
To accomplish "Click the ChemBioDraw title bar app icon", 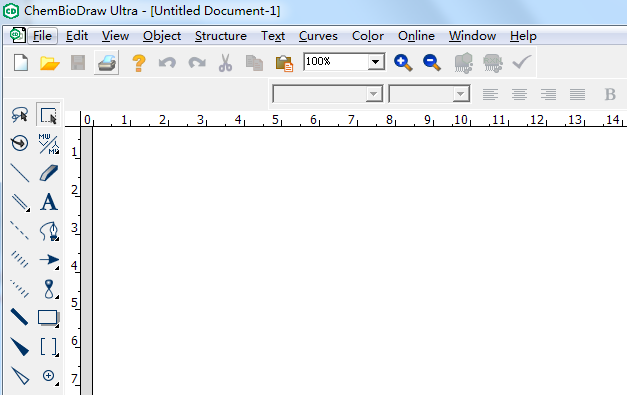I will point(11,11).
